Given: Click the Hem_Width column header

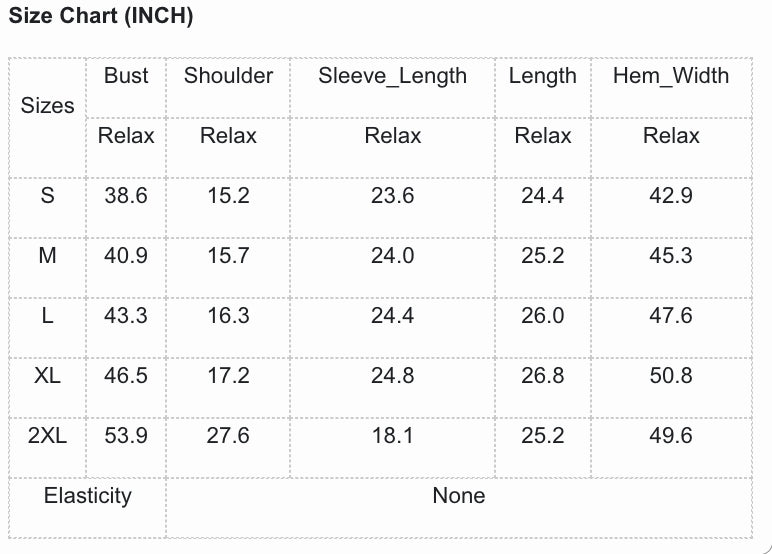Looking at the screenshot, I should pos(671,76).
